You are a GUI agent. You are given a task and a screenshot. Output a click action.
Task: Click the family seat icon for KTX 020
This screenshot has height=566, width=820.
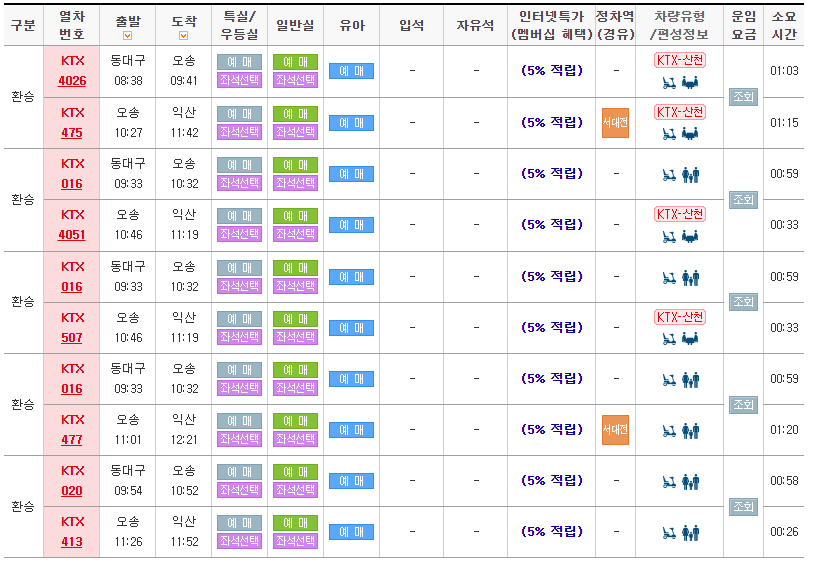point(690,482)
